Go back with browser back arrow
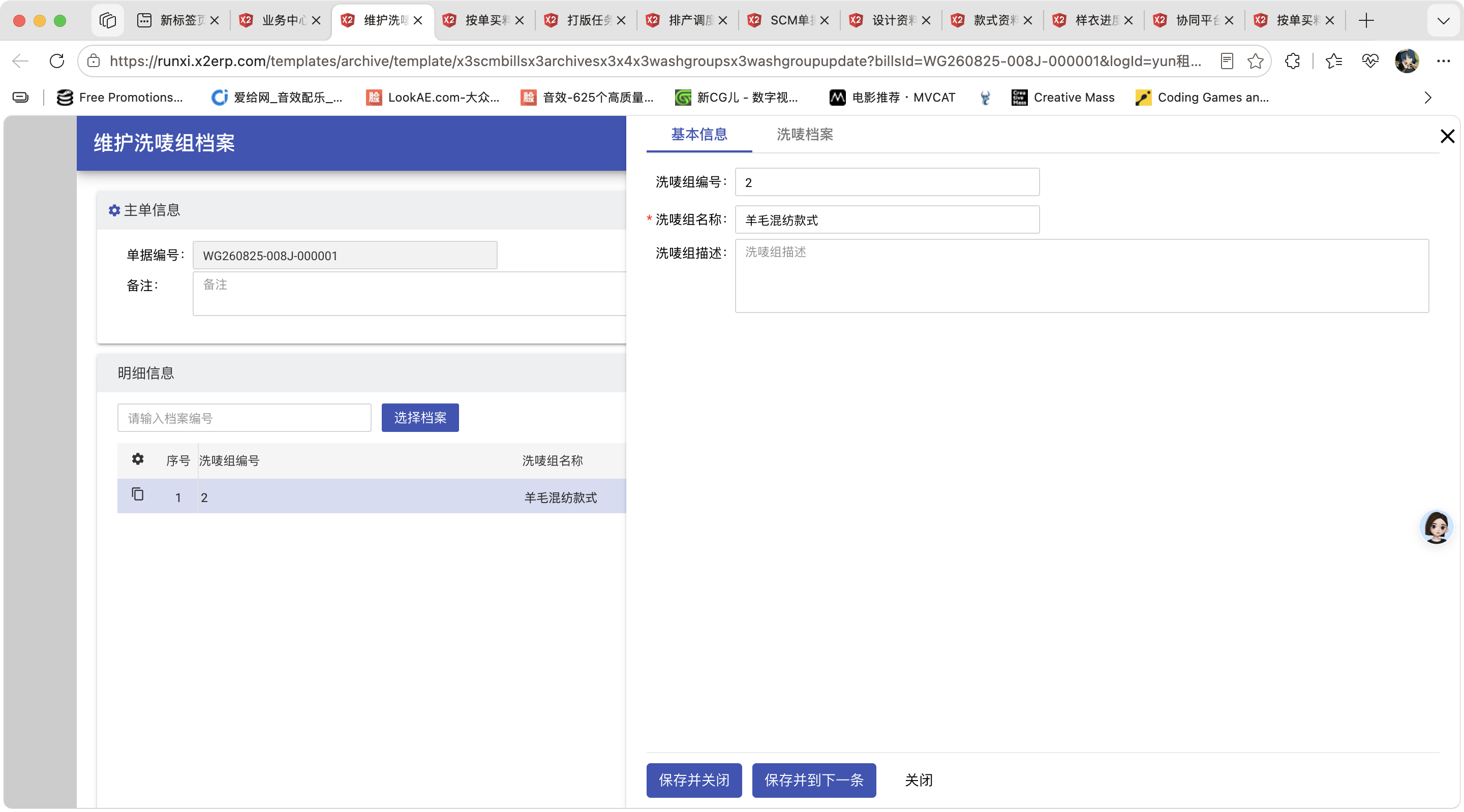 (x=20, y=61)
